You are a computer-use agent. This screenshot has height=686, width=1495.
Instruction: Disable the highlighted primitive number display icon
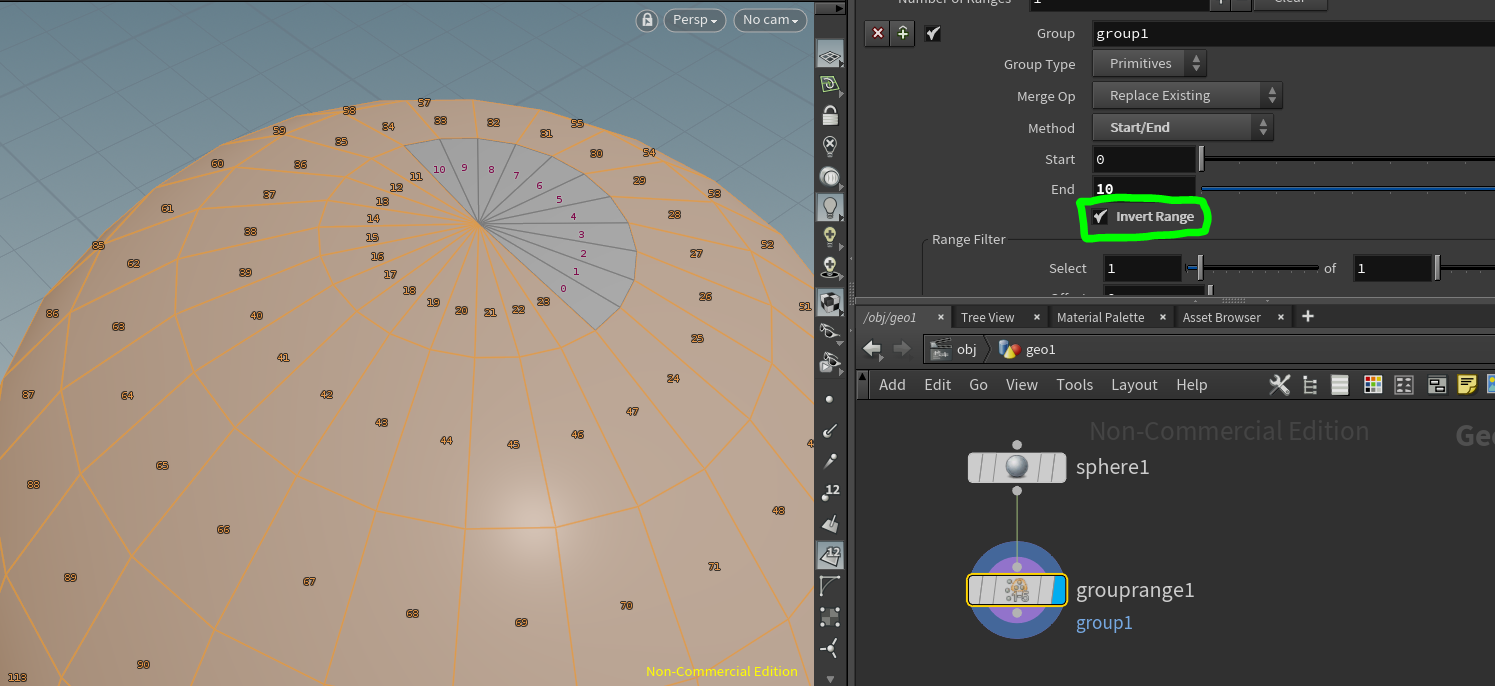(x=830, y=555)
